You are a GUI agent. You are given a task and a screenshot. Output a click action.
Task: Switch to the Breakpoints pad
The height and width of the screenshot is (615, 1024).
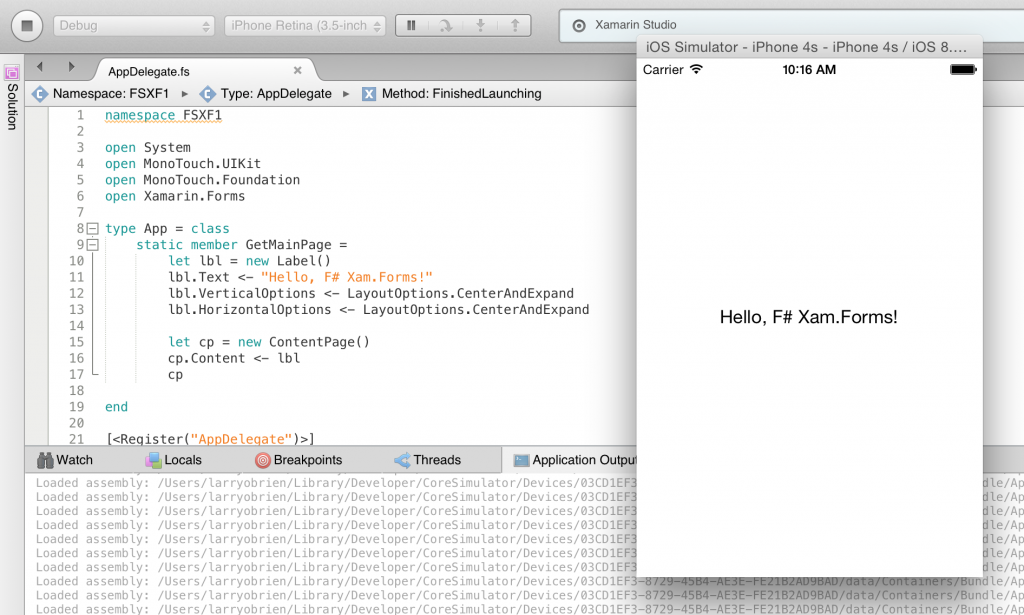(x=298, y=460)
